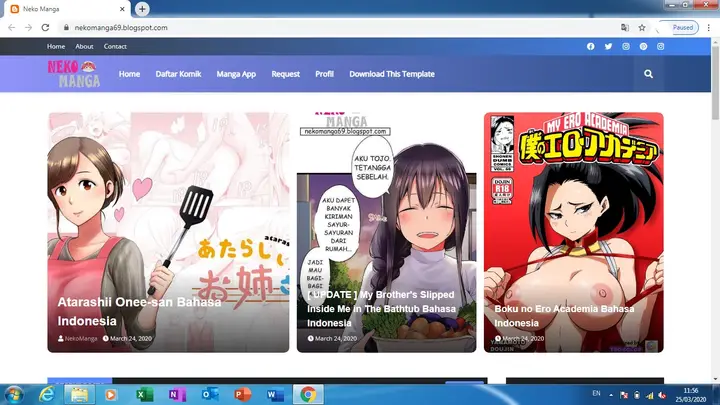
Task: Open the Windows Start menu
Action: click(13, 394)
